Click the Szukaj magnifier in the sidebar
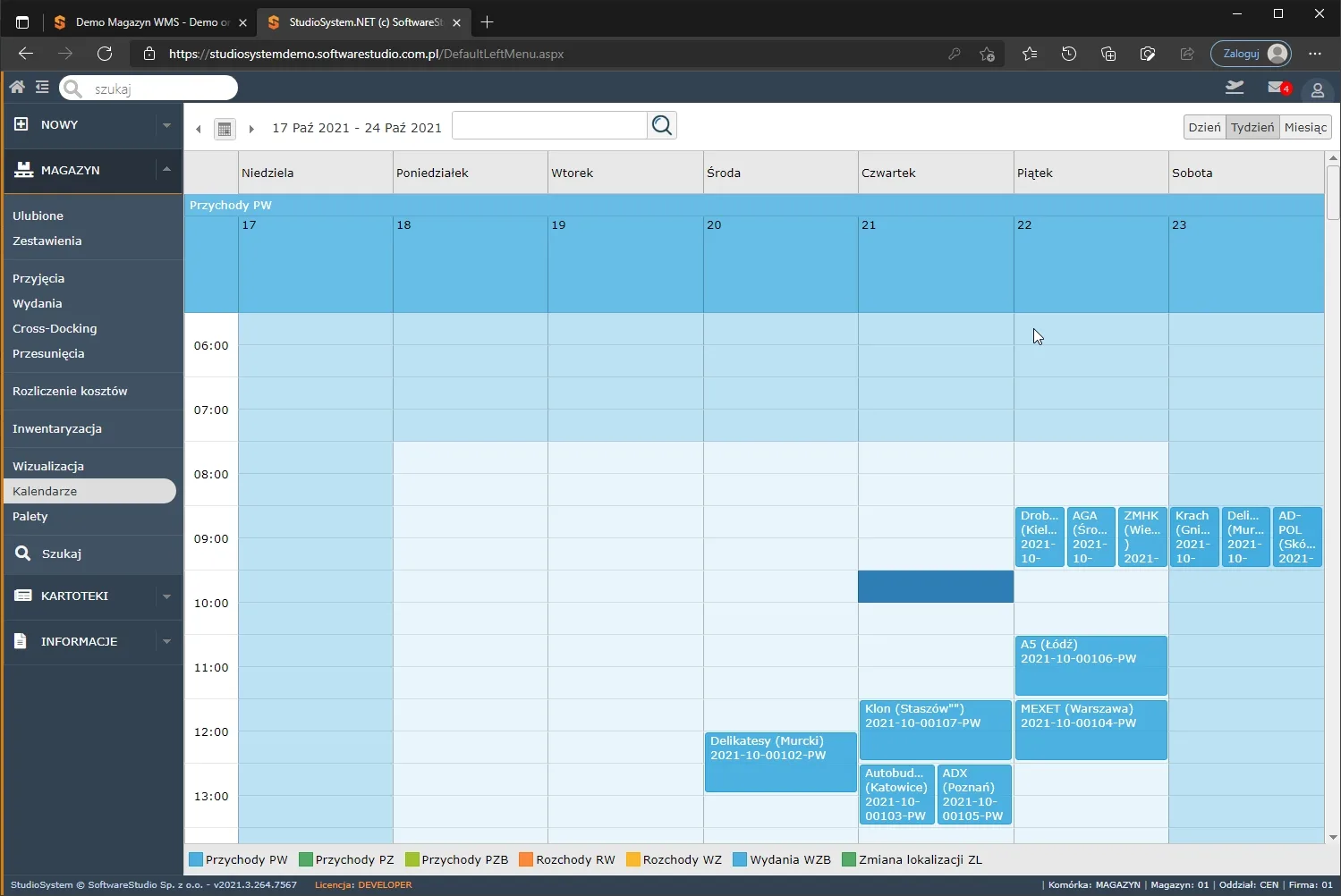The image size is (1341, 896). (23, 554)
